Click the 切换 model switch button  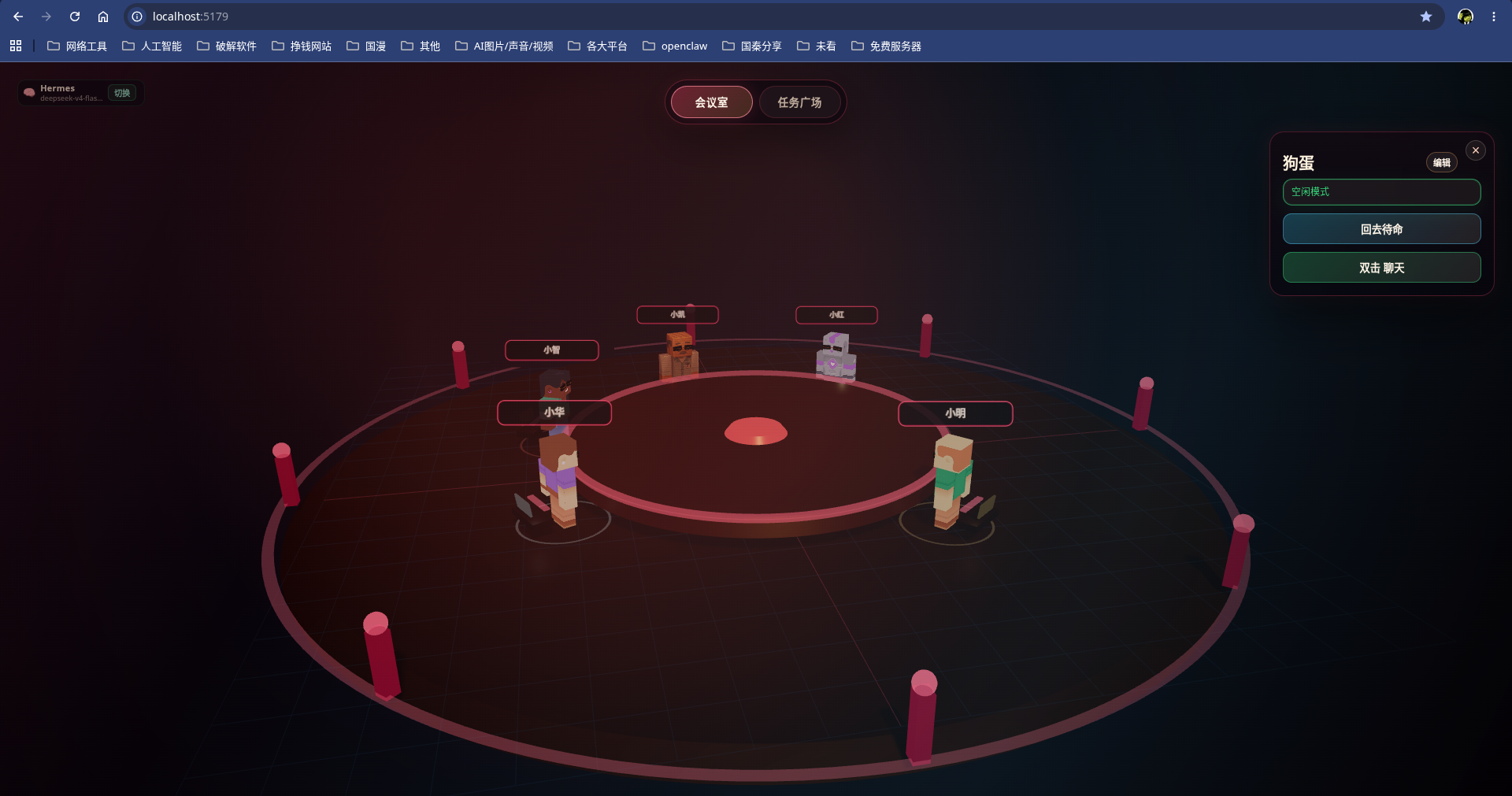click(x=122, y=93)
